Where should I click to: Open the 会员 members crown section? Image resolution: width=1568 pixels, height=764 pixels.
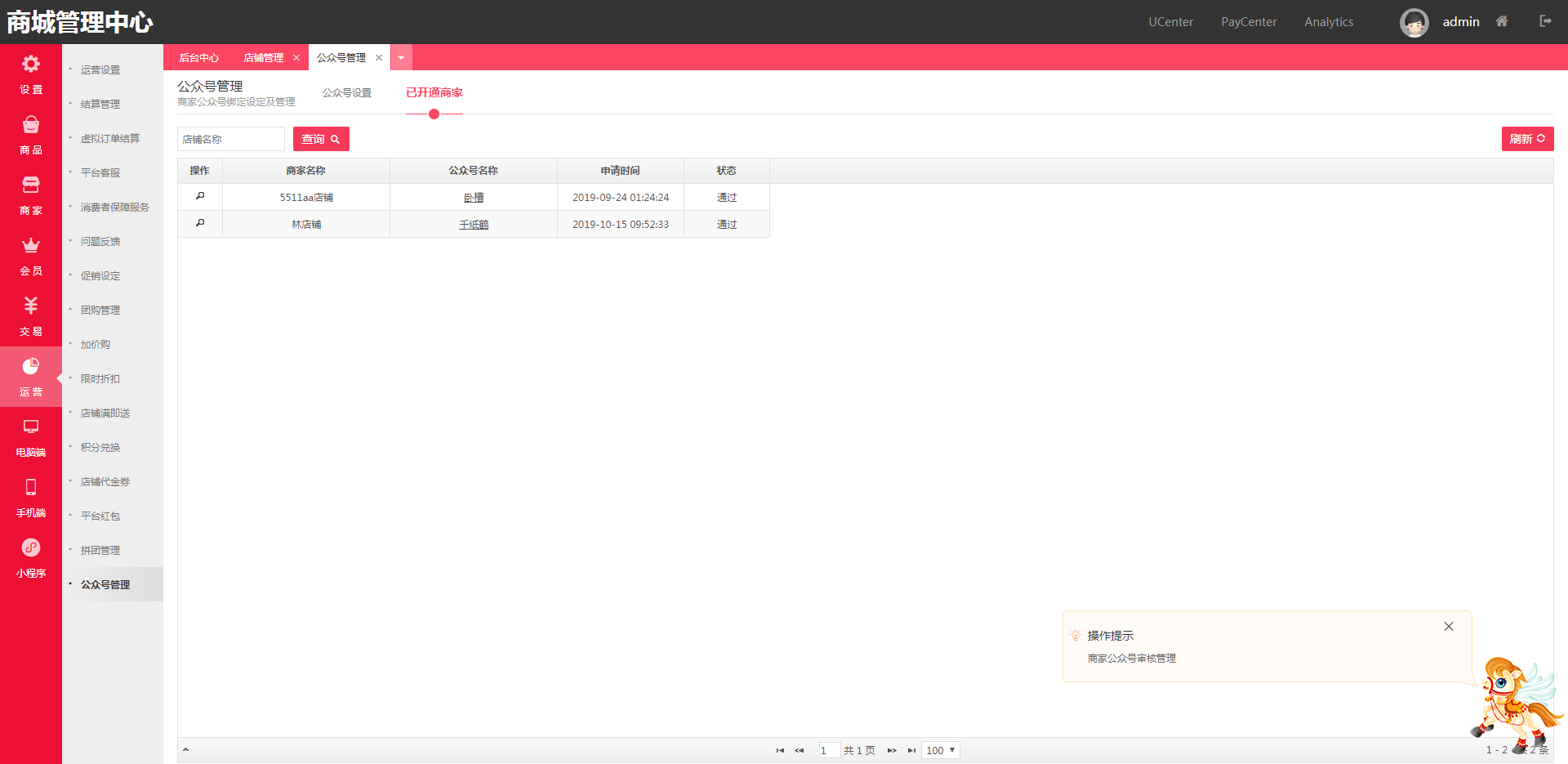[31, 256]
